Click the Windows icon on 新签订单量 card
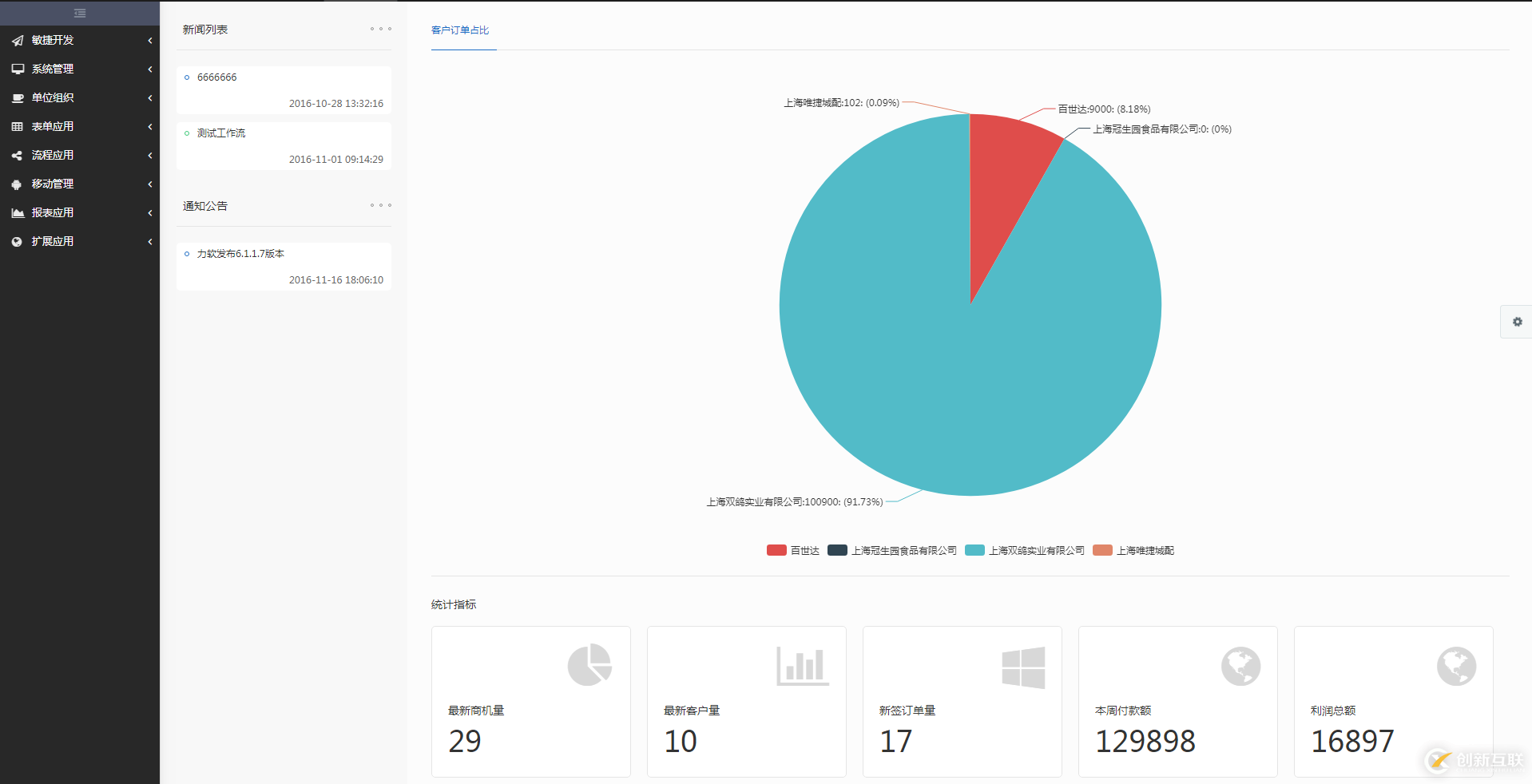1532x784 pixels. pos(1023,667)
